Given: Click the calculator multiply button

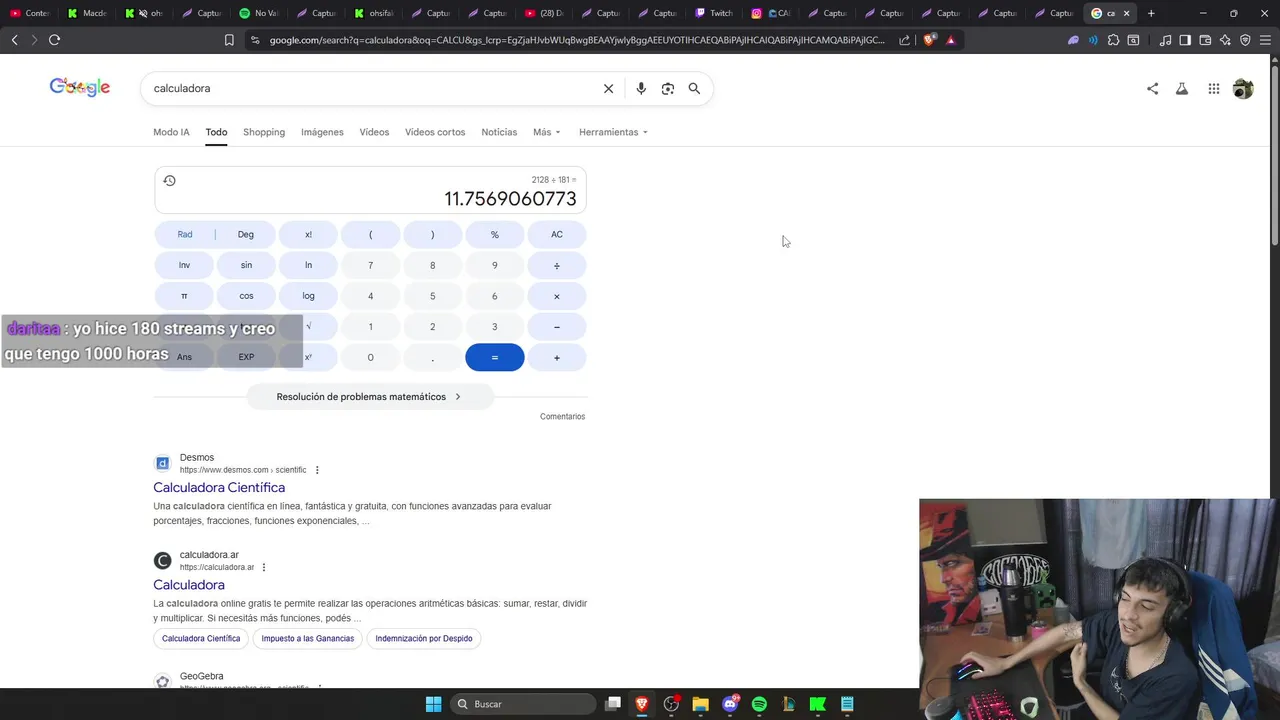Looking at the screenshot, I should pyautogui.click(x=557, y=296).
